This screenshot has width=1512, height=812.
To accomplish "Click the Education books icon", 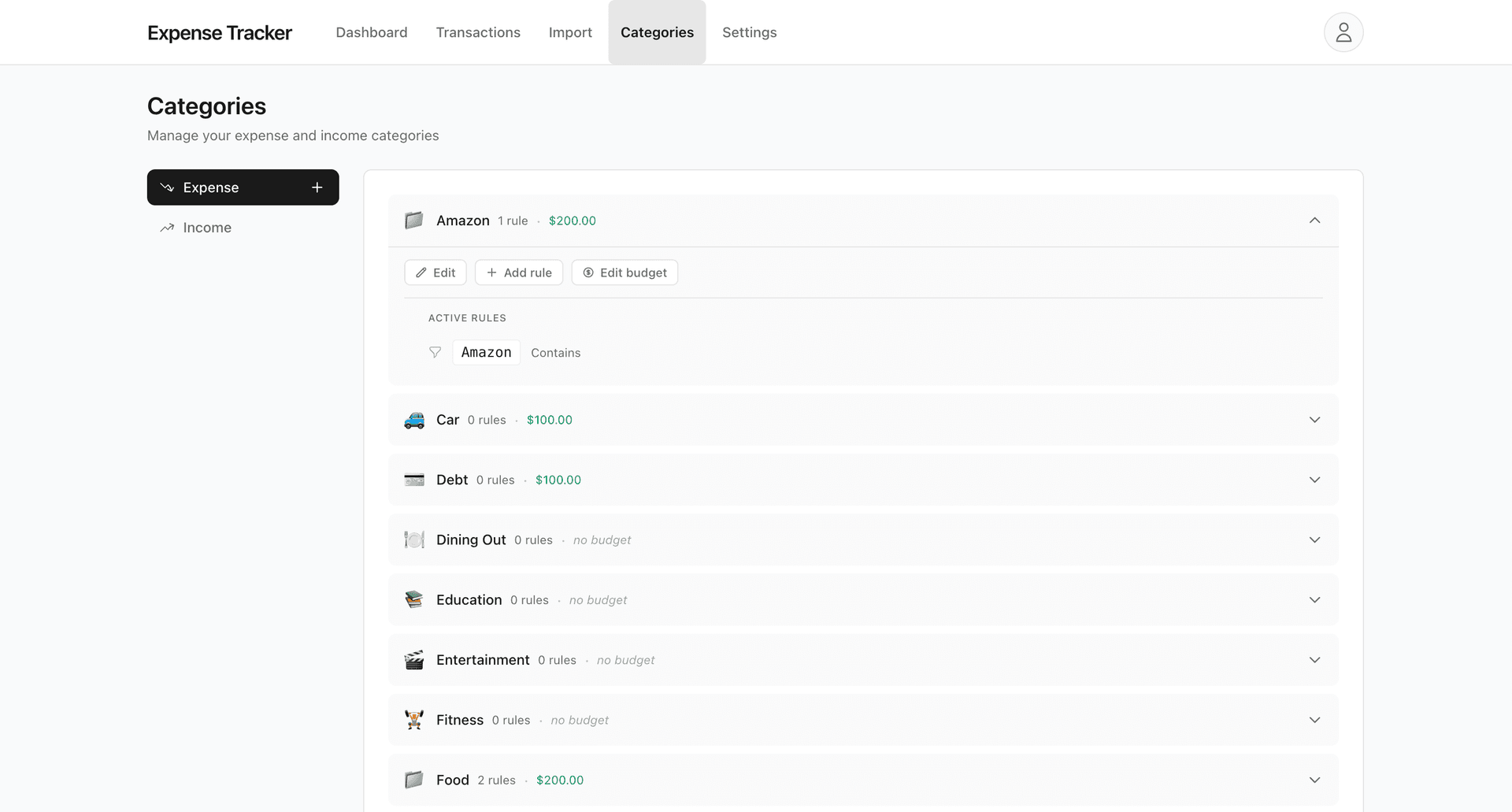I will click(x=413, y=599).
